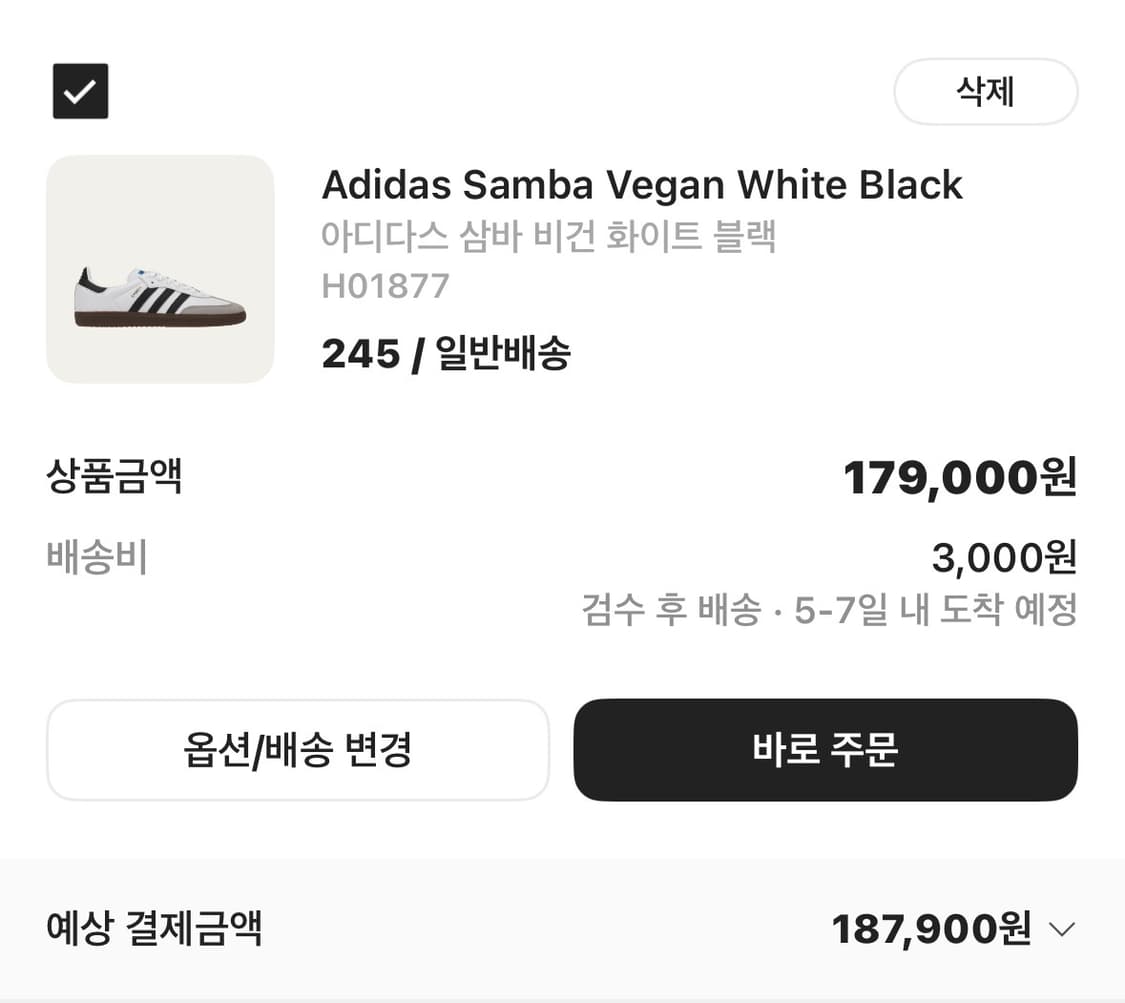This screenshot has height=1003, width=1125.
Task: Click the style code H01877
Action: click(x=385, y=285)
